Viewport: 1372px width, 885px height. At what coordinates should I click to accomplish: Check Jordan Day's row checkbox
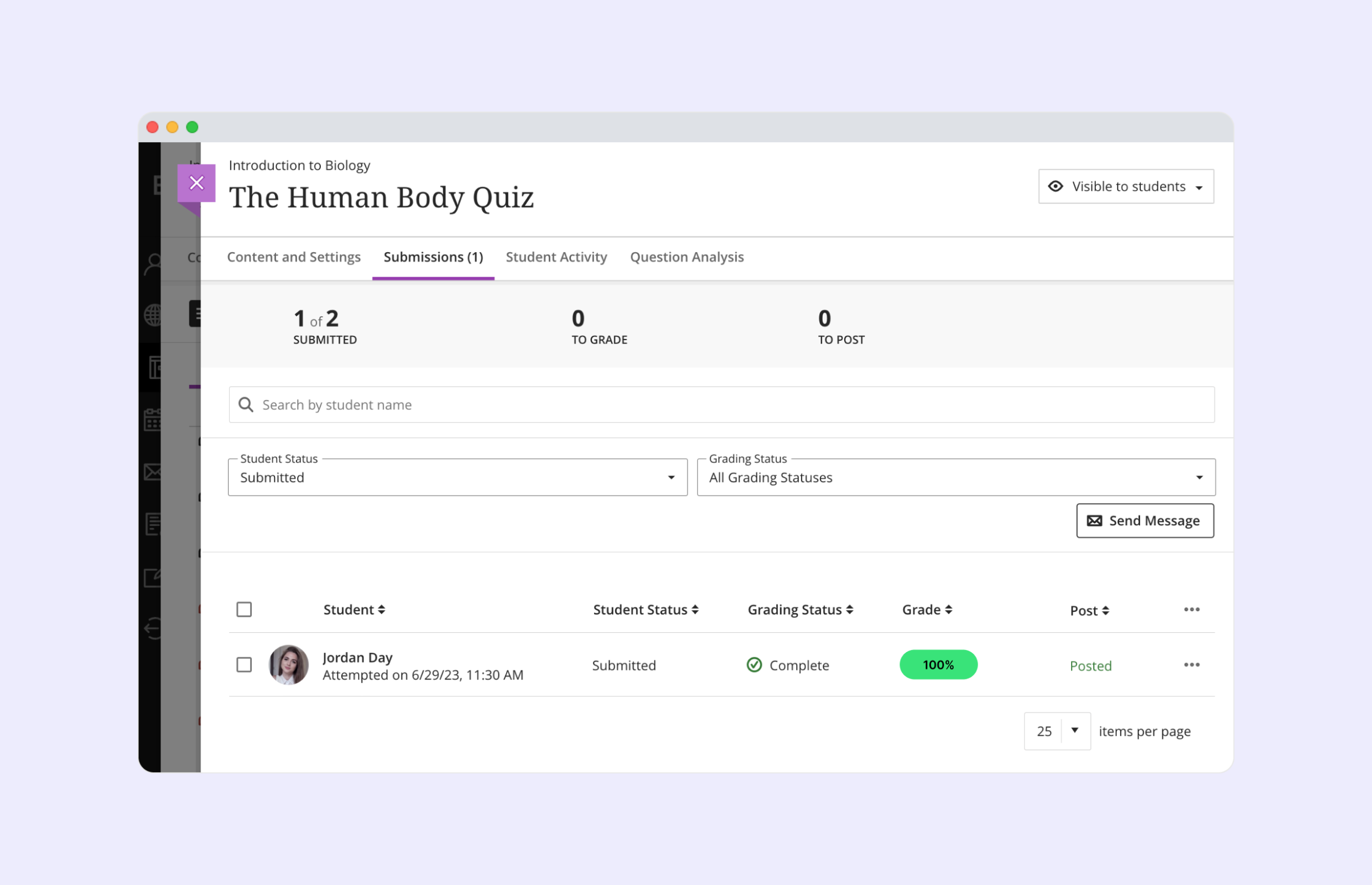coord(245,665)
